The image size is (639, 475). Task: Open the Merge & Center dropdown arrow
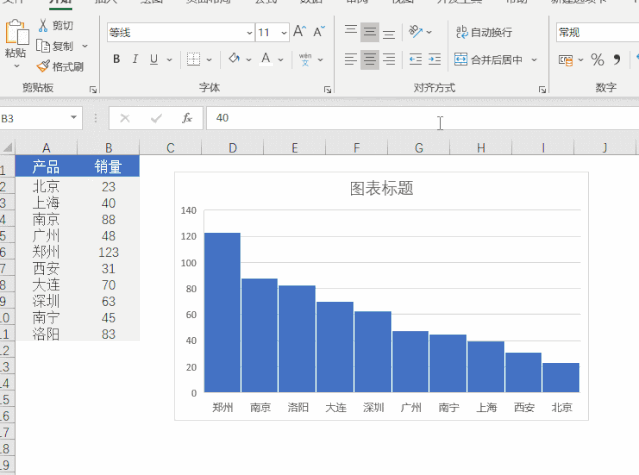534,60
